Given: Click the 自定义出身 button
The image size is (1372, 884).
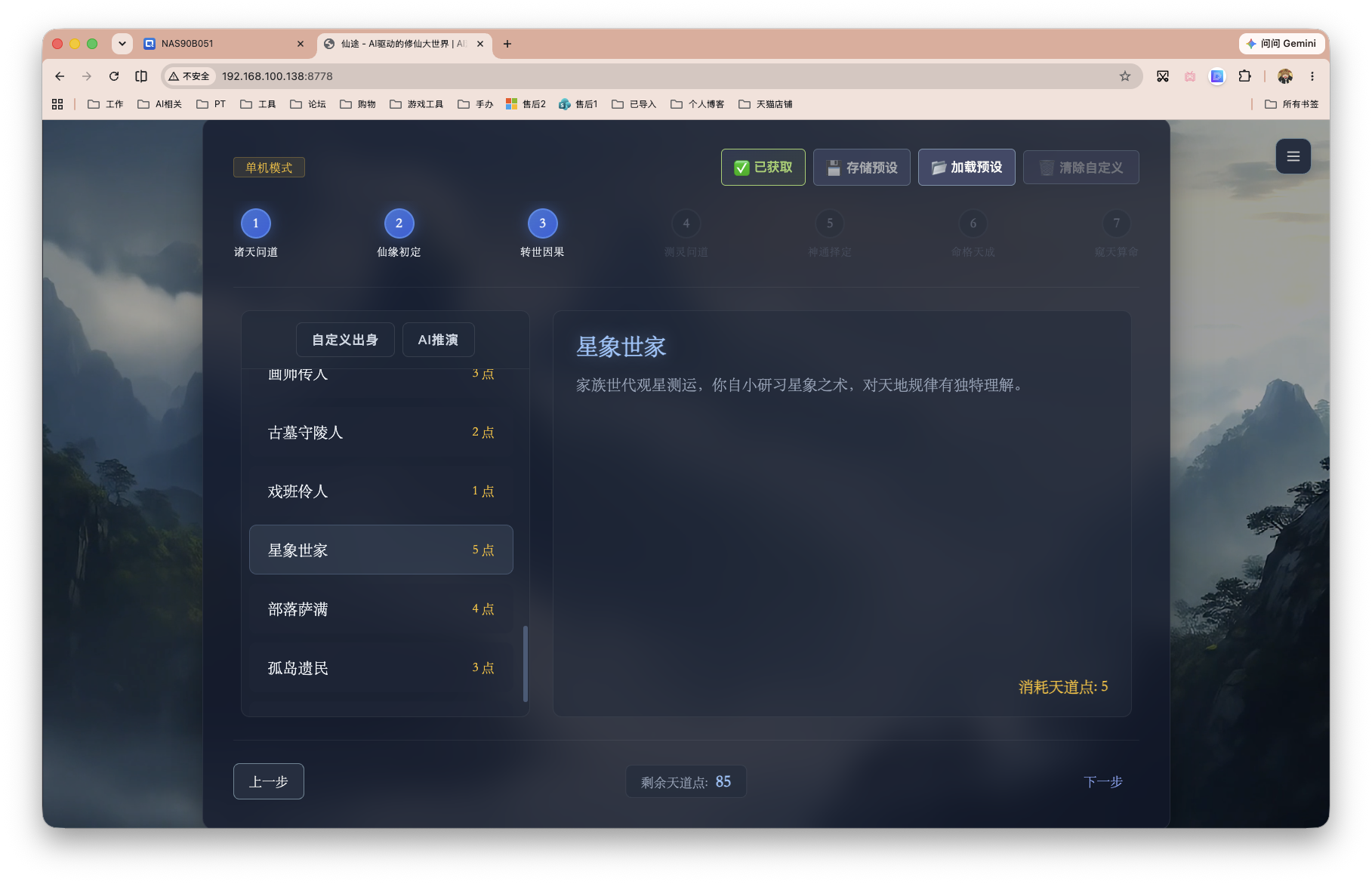Looking at the screenshot, I should pos(345,340).
